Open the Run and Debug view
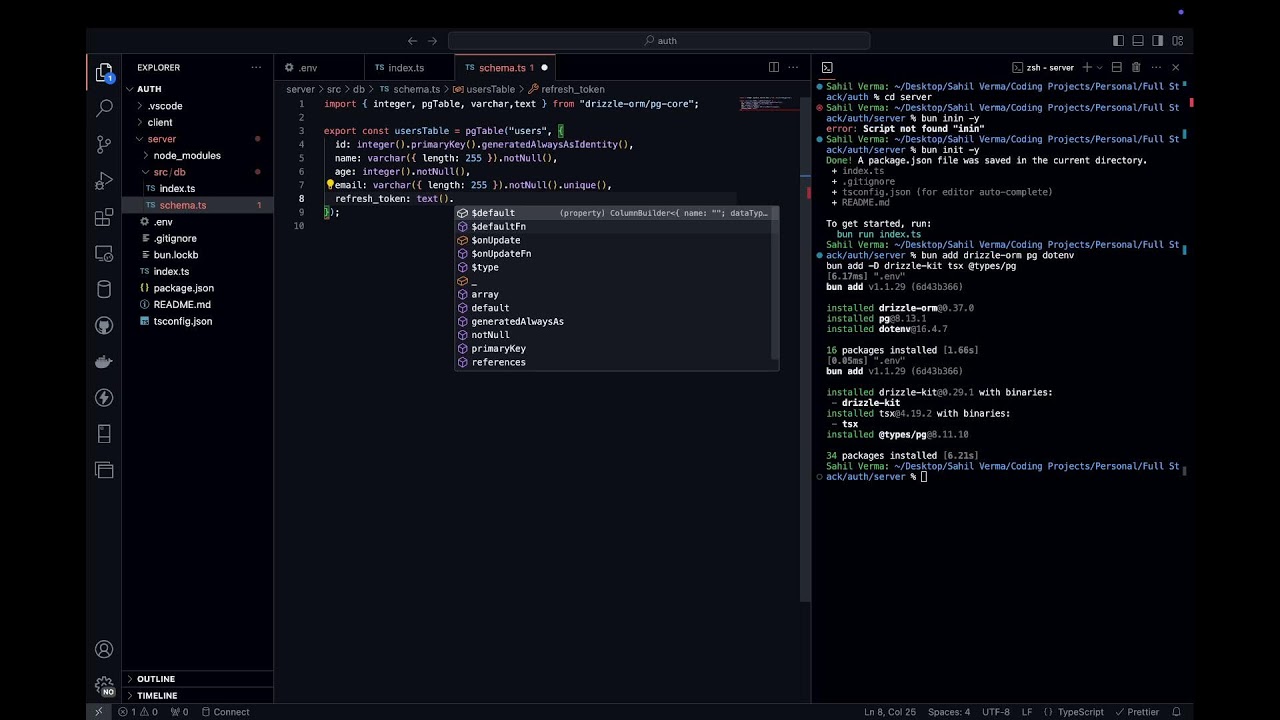 click(104, 181)
